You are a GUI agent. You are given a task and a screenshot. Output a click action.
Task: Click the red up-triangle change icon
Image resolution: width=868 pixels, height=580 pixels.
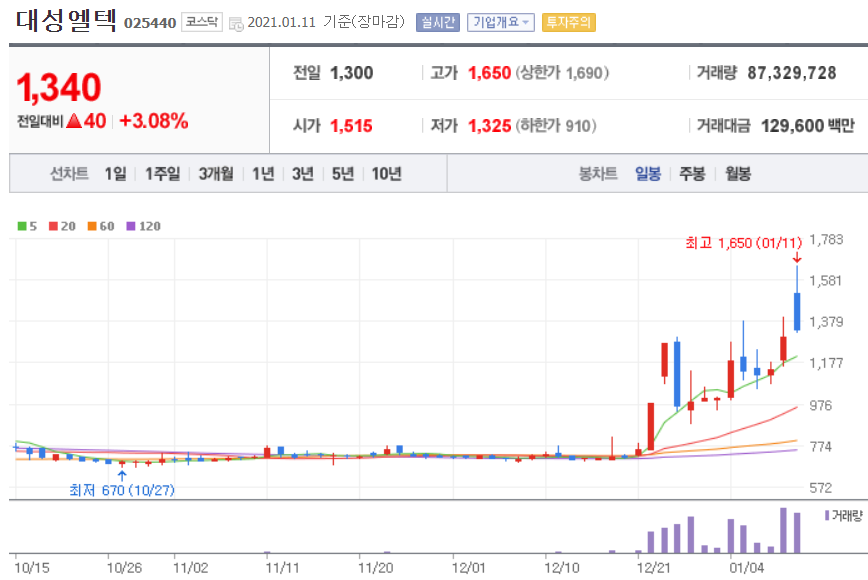click(74, 121)
